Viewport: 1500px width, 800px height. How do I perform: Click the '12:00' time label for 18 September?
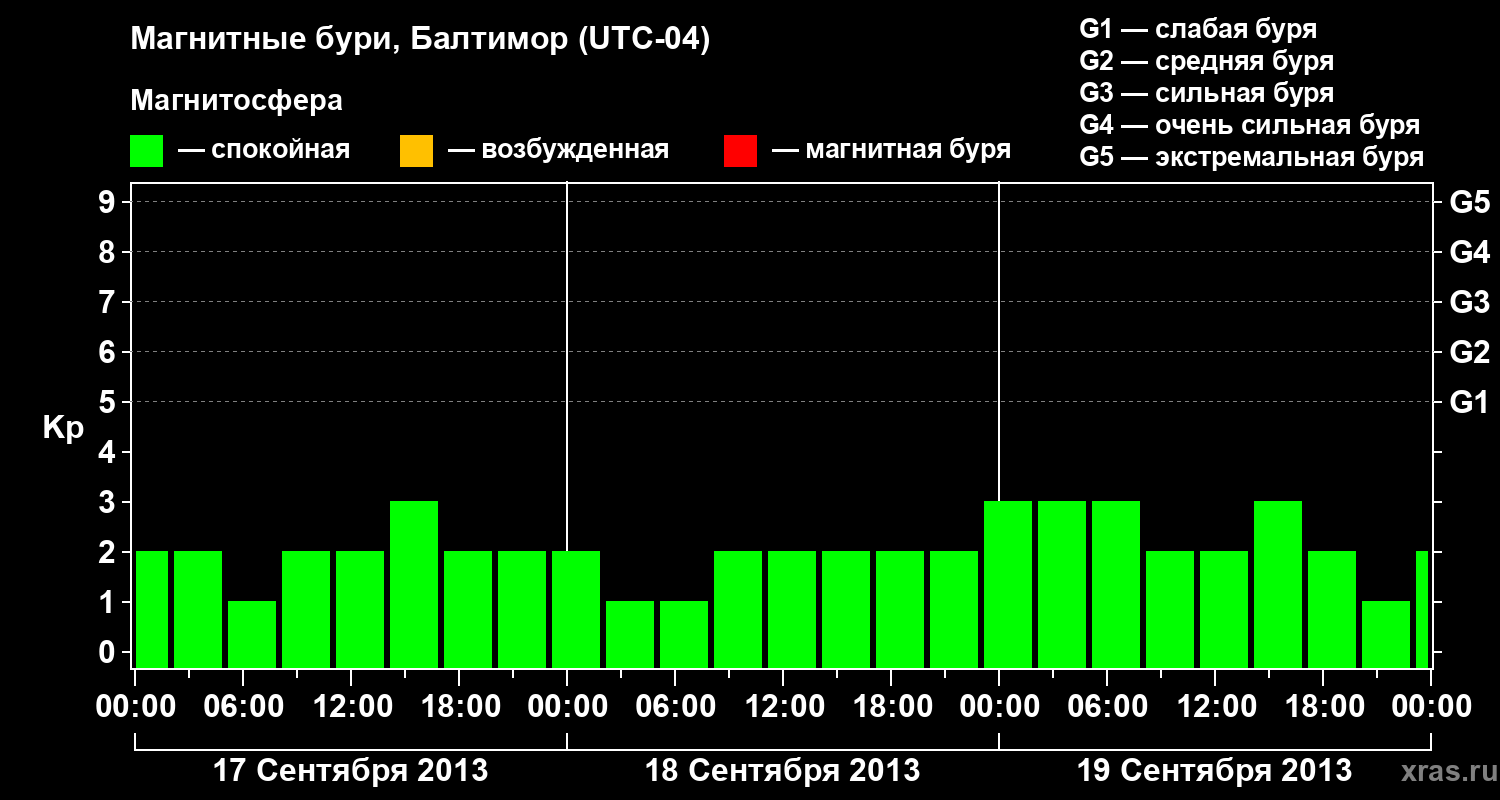[783, 707]
